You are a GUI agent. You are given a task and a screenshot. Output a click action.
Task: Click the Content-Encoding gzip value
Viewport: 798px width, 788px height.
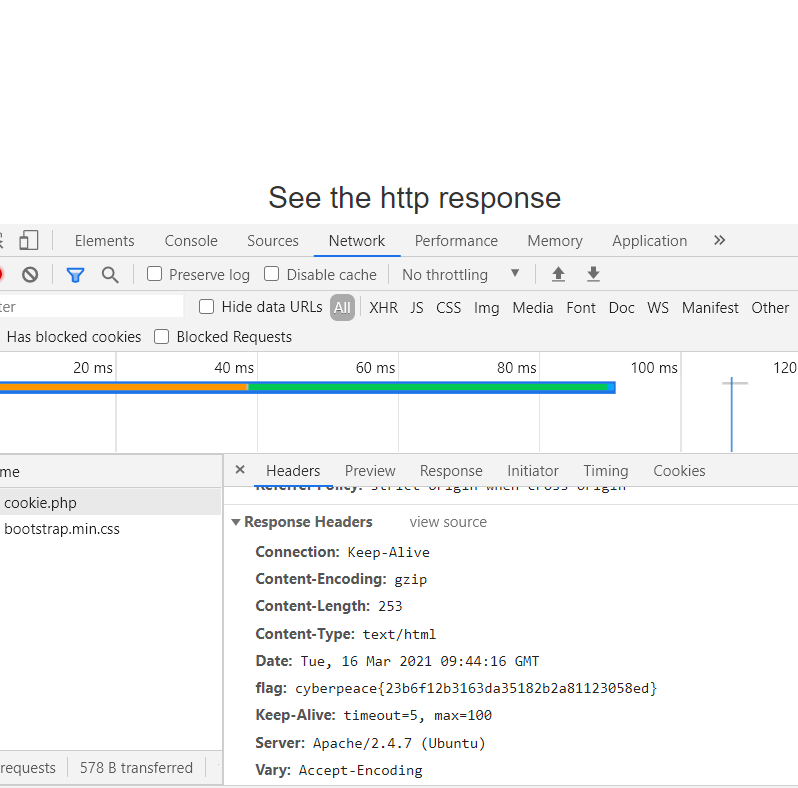pyautogui.click(x=410, y=579)
